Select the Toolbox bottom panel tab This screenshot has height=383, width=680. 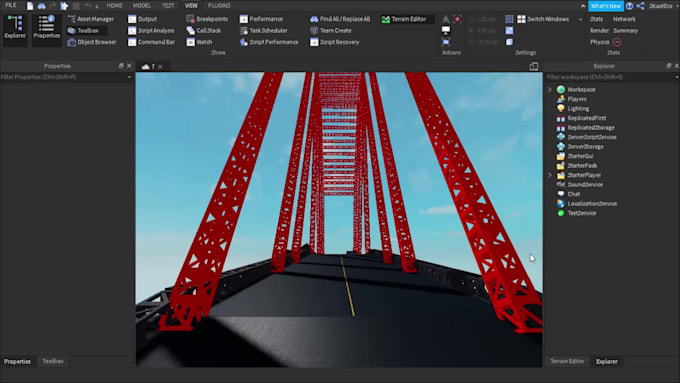pyautogui.click(x=53, y=361)
